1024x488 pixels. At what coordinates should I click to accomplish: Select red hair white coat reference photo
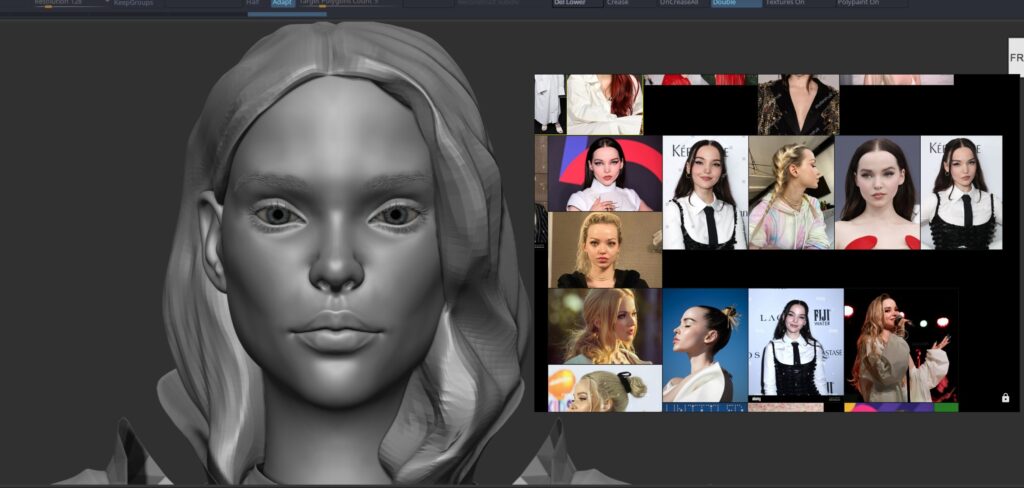(605, 105)
